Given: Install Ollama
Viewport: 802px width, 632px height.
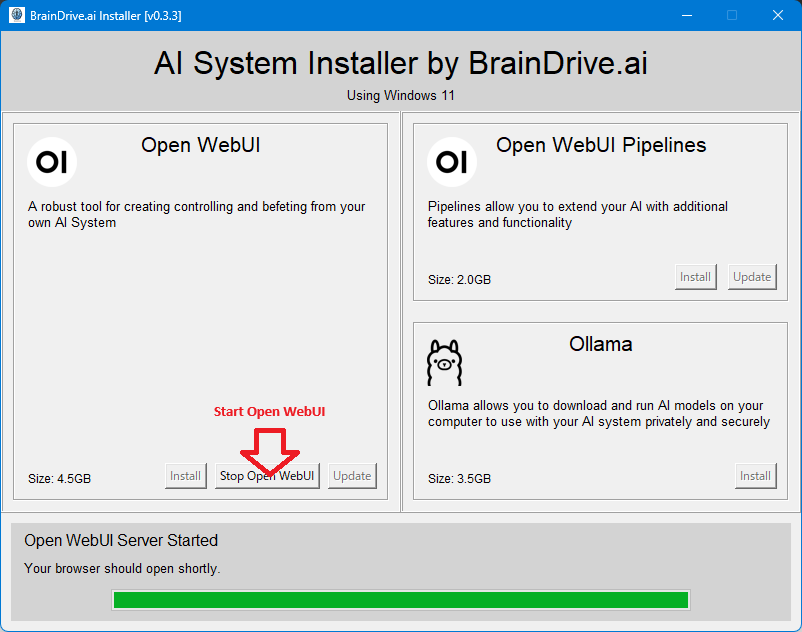Looking at the screenshot, I should [x=756, y=476].
